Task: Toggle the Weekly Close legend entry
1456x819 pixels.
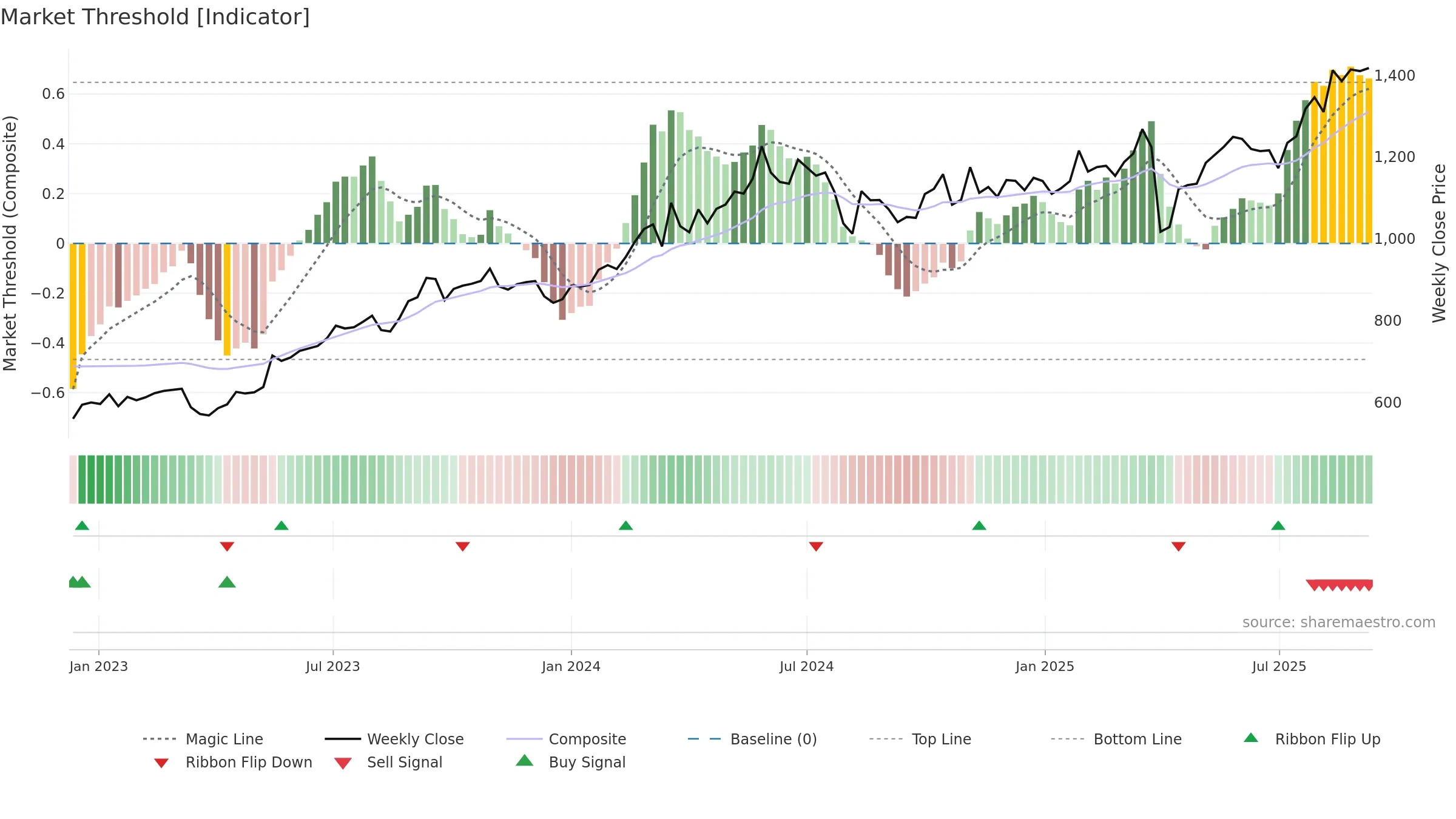Action: (394, 739)
